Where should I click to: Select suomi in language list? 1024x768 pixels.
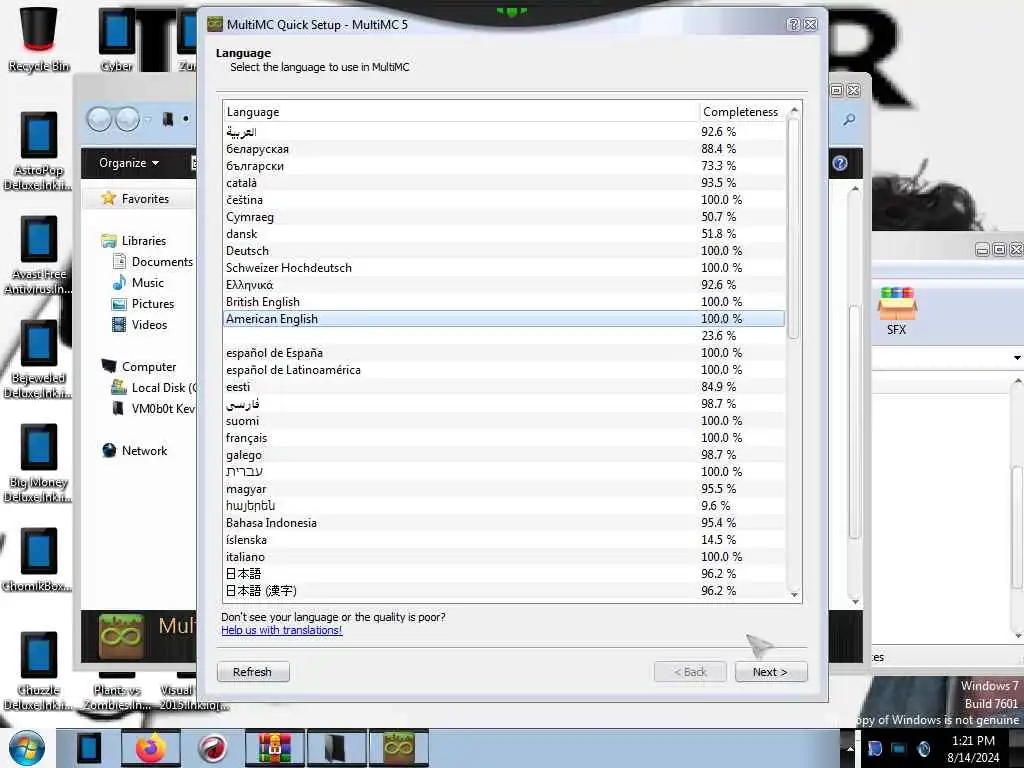504,421
